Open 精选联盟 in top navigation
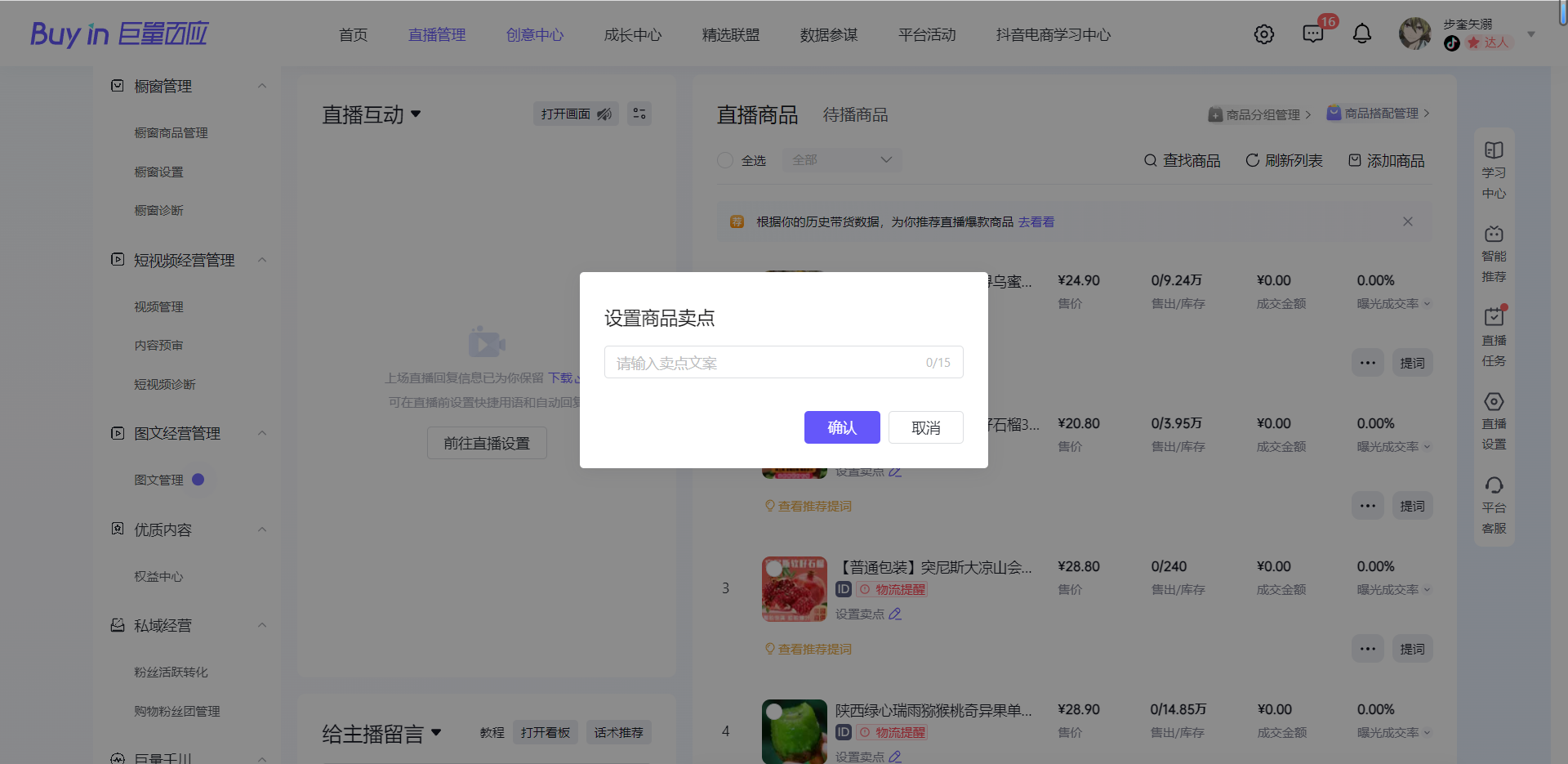 point(731,34)
